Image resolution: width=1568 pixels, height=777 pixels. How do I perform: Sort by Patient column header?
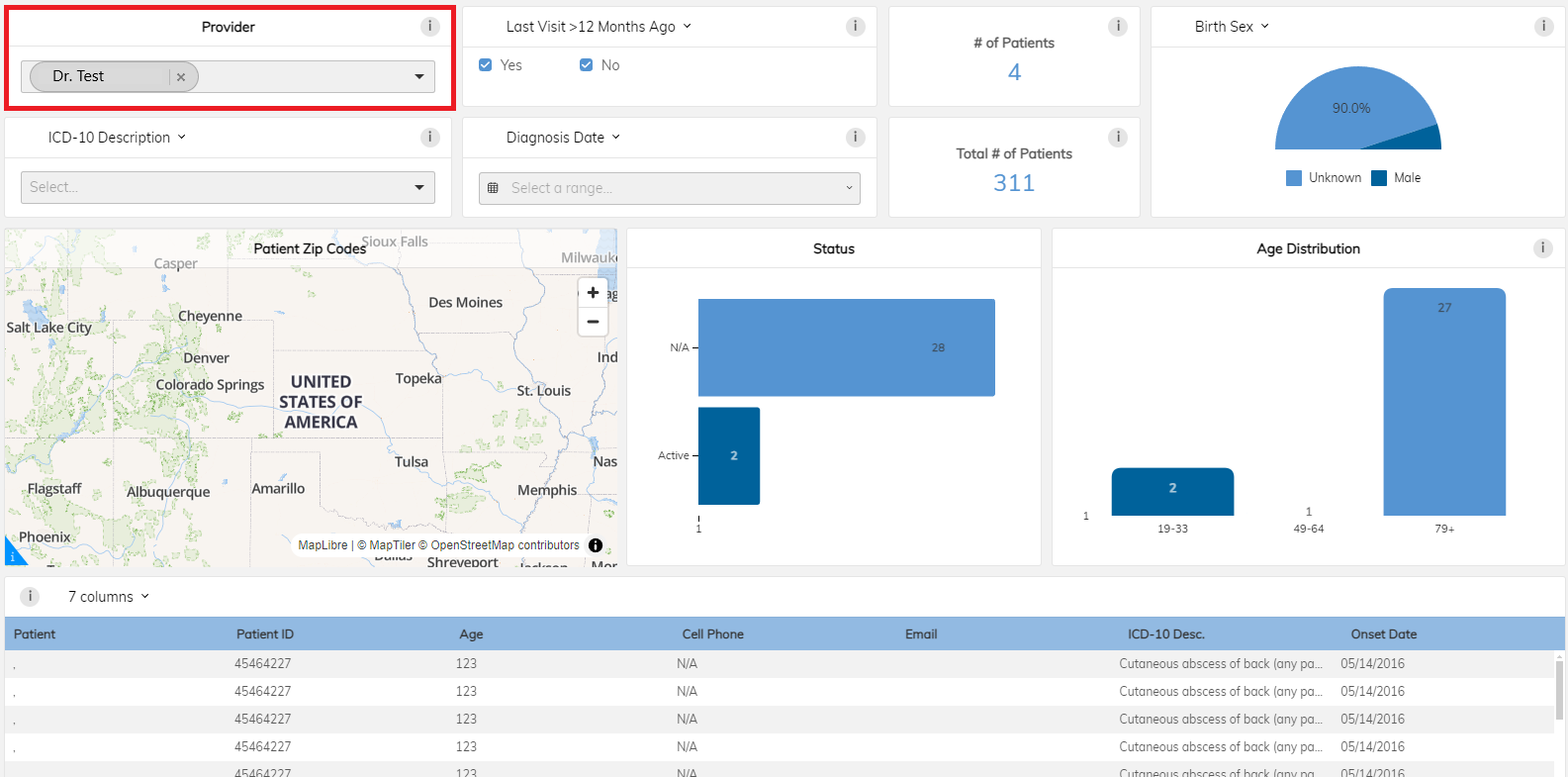click(x=35, y=634)
